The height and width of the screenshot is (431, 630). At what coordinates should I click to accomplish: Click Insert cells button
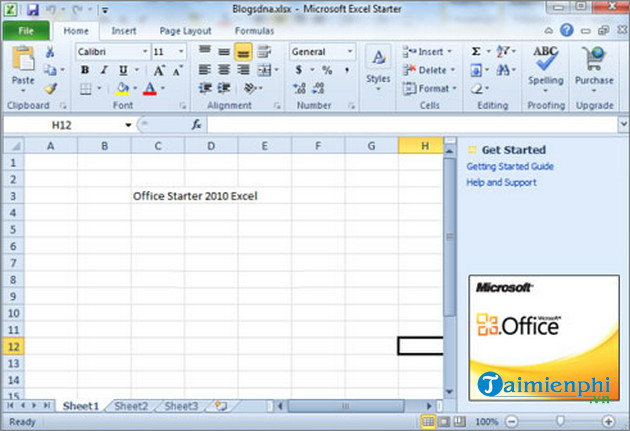428,52
